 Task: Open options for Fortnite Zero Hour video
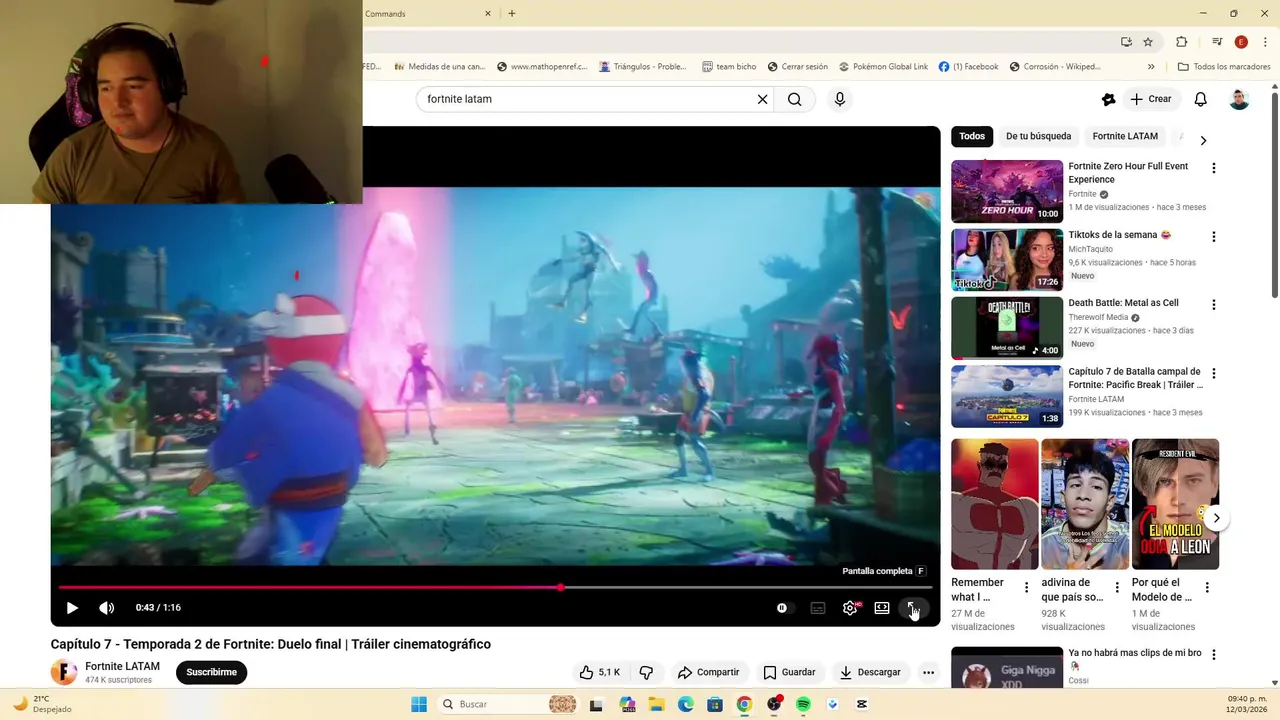[1214, 168]
